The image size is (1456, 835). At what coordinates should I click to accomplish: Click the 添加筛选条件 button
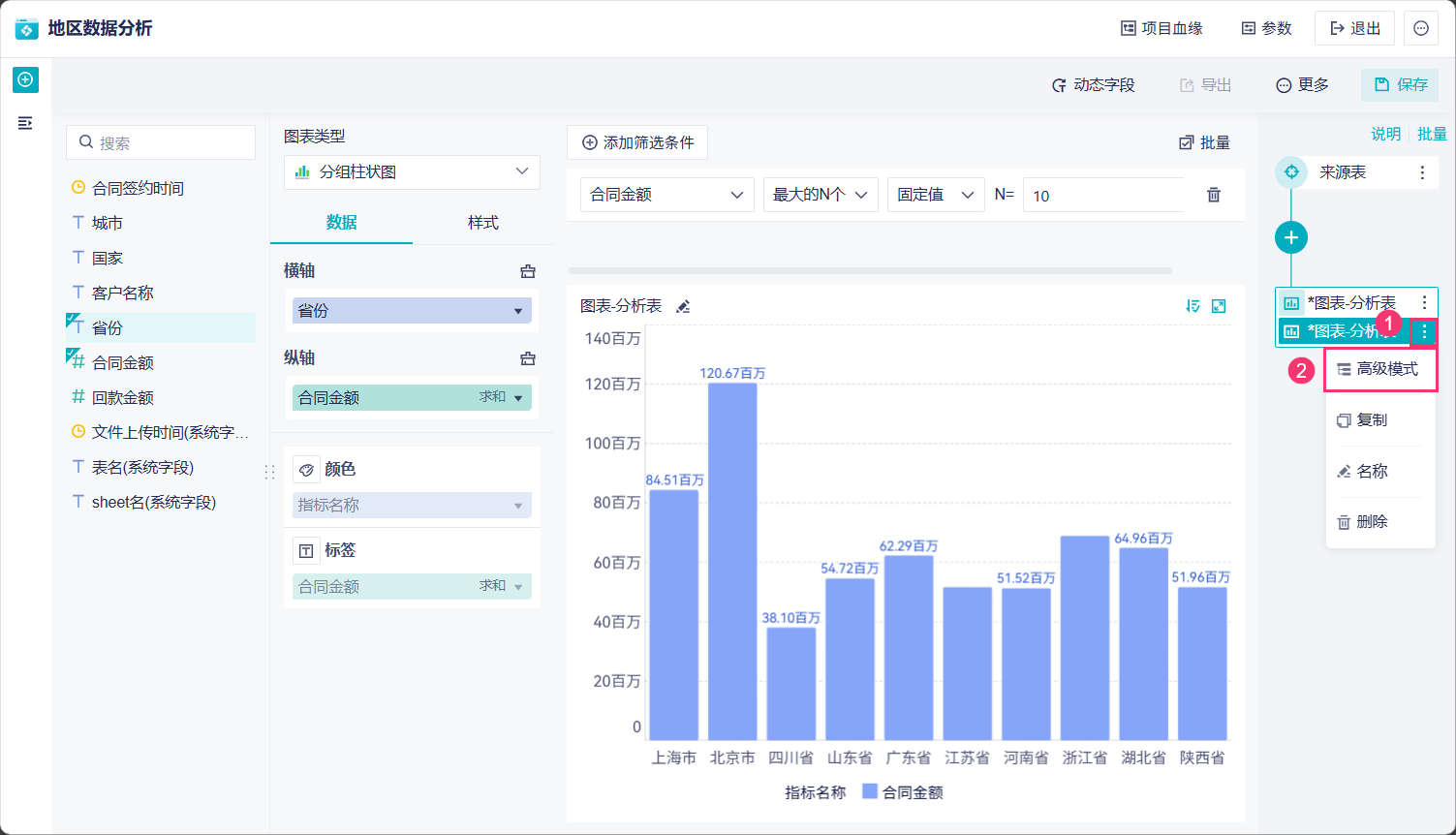point(637,142)
